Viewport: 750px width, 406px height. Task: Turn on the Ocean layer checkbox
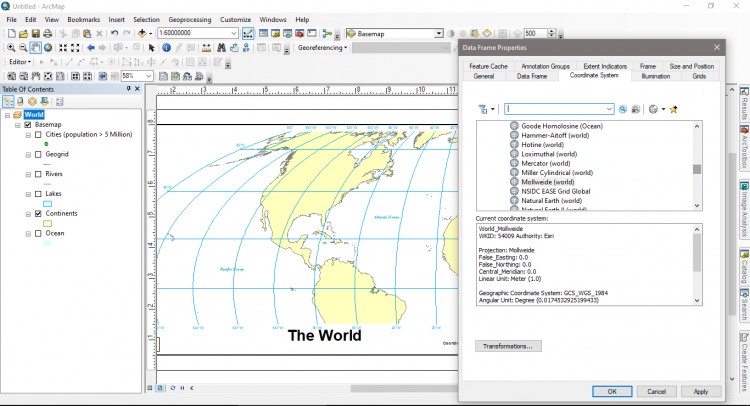(38, 233)
